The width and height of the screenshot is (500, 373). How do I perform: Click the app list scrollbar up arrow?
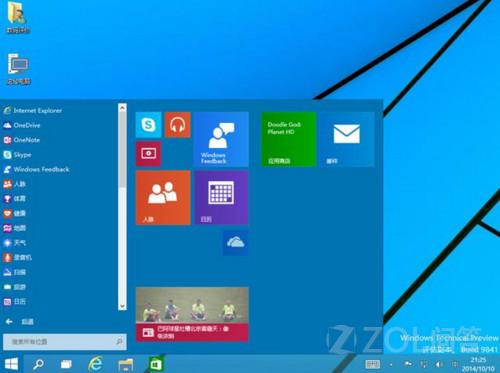pyautogui.click(x=122, y=108)
